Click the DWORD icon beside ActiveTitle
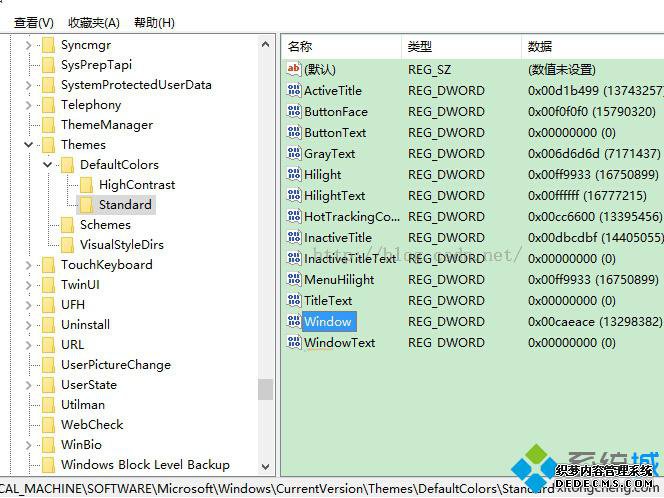Screen dimensions: 664x498 coord(293,90)
